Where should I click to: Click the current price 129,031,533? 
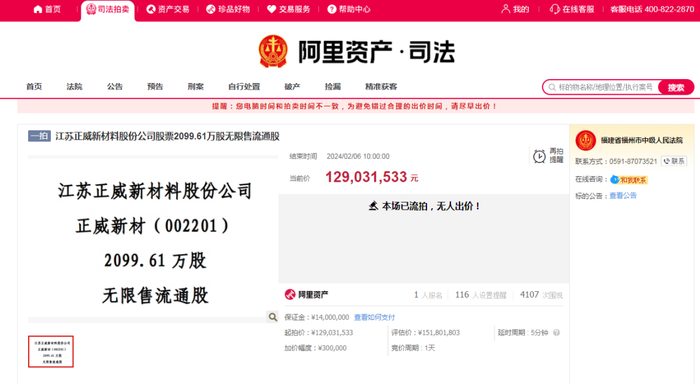click(366, 177)
